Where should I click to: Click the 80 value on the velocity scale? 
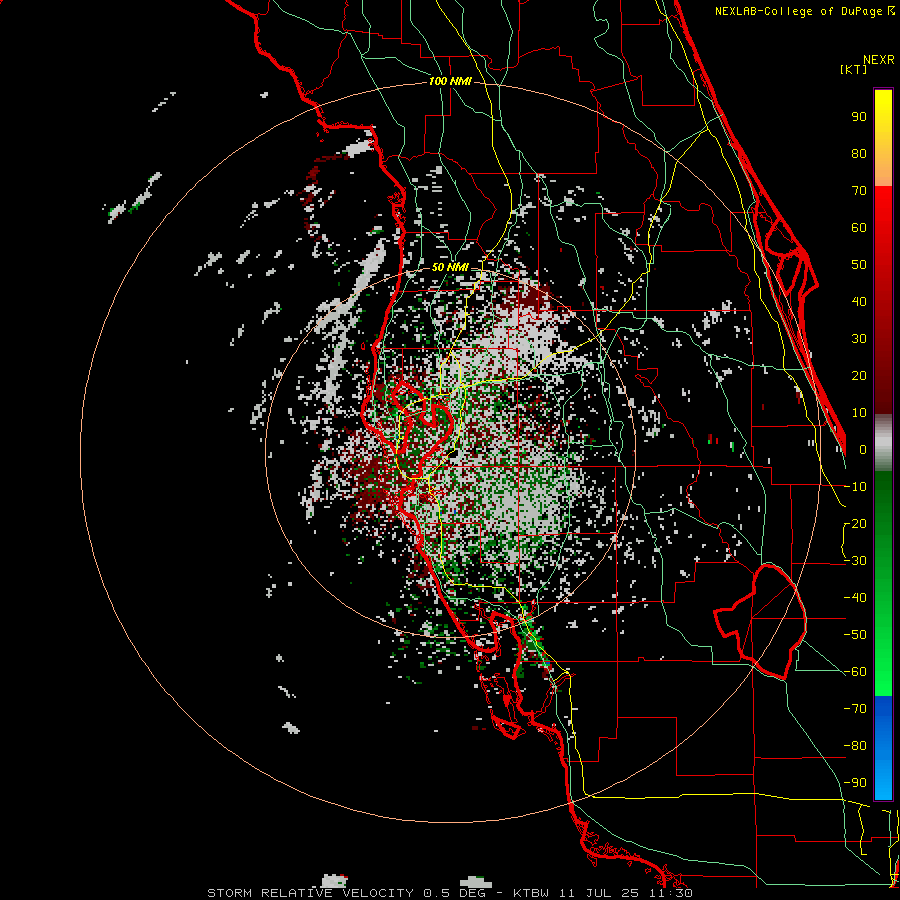(859, 154)
